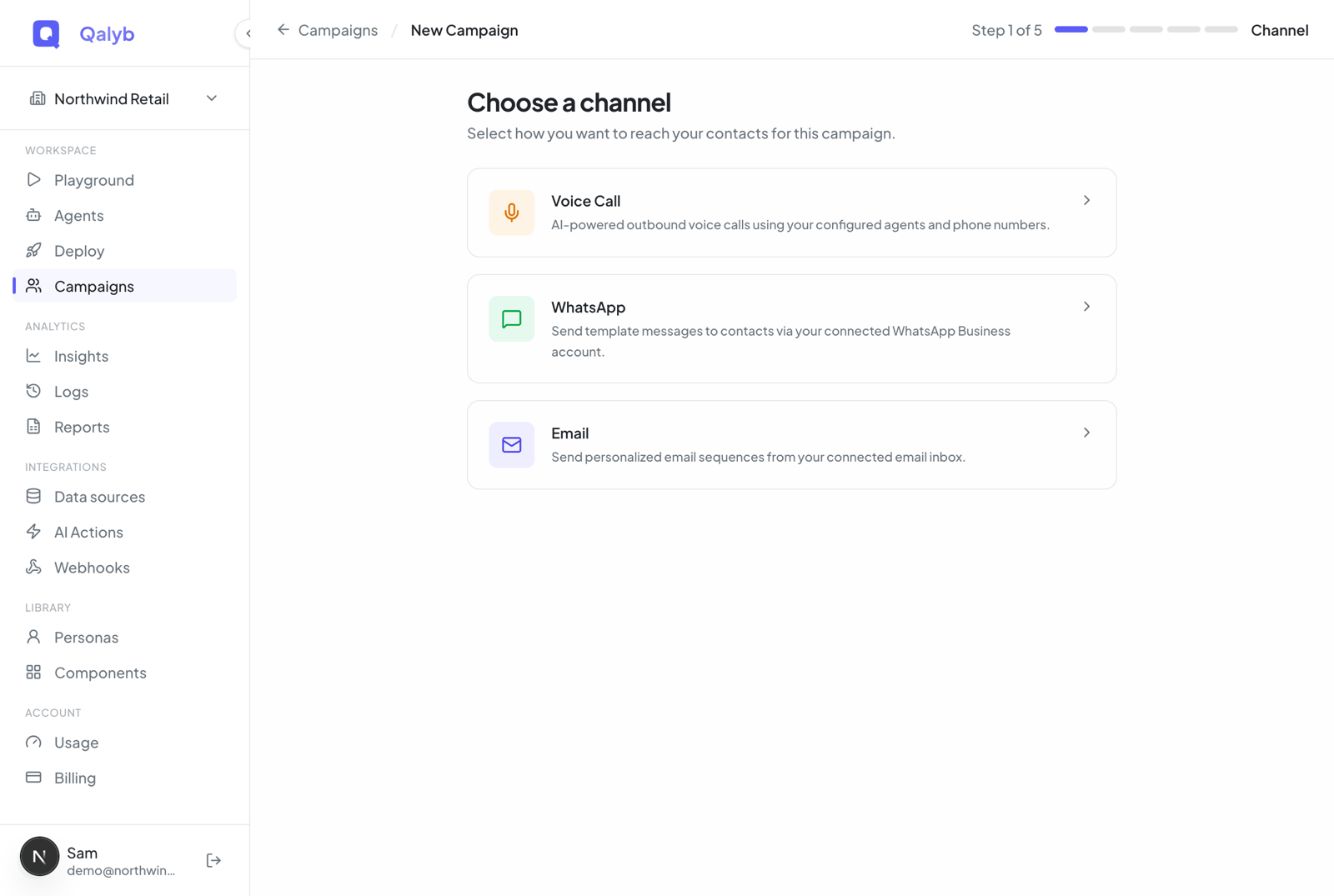Click the New Campaign breadcrumb text
The width and height of the screenshot is (1334, 896).
coord(464,30)
